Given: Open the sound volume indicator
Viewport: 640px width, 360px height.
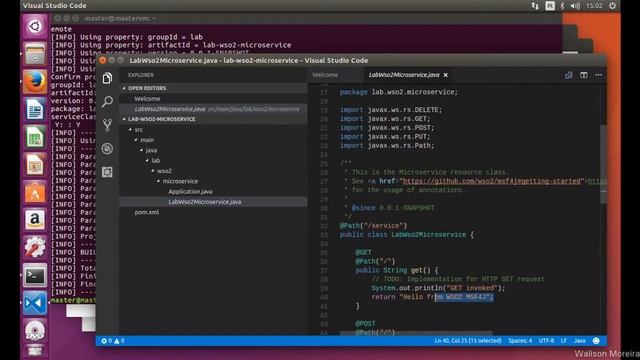Looking at the screenshot, I should click(575, 6).
